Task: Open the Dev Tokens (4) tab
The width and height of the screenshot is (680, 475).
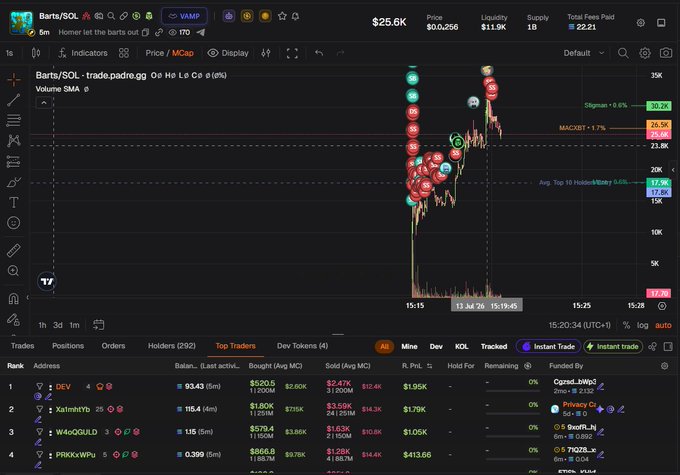Action: click(x=302, y=346)
